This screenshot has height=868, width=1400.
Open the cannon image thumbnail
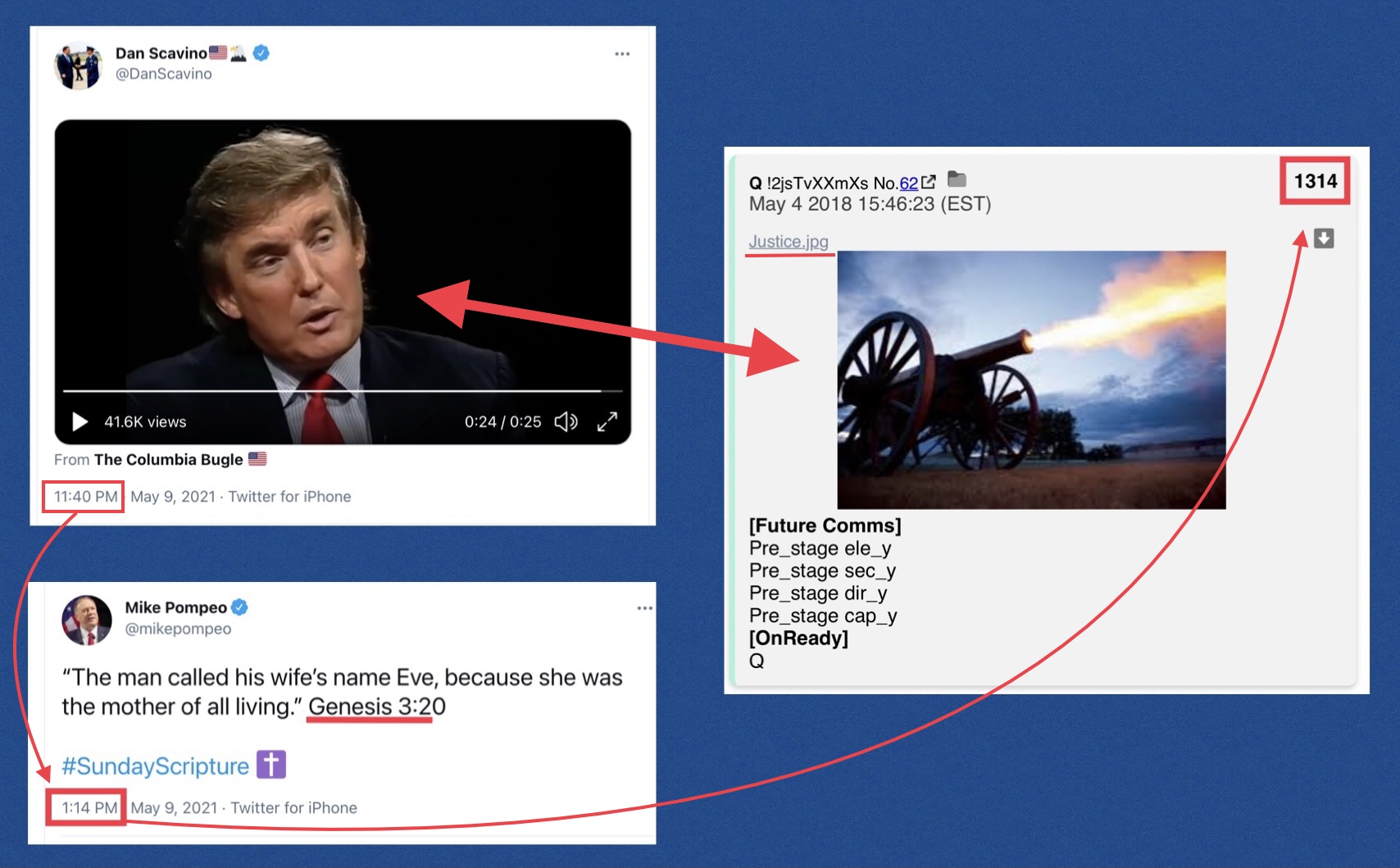click(x=1031, y=379)
